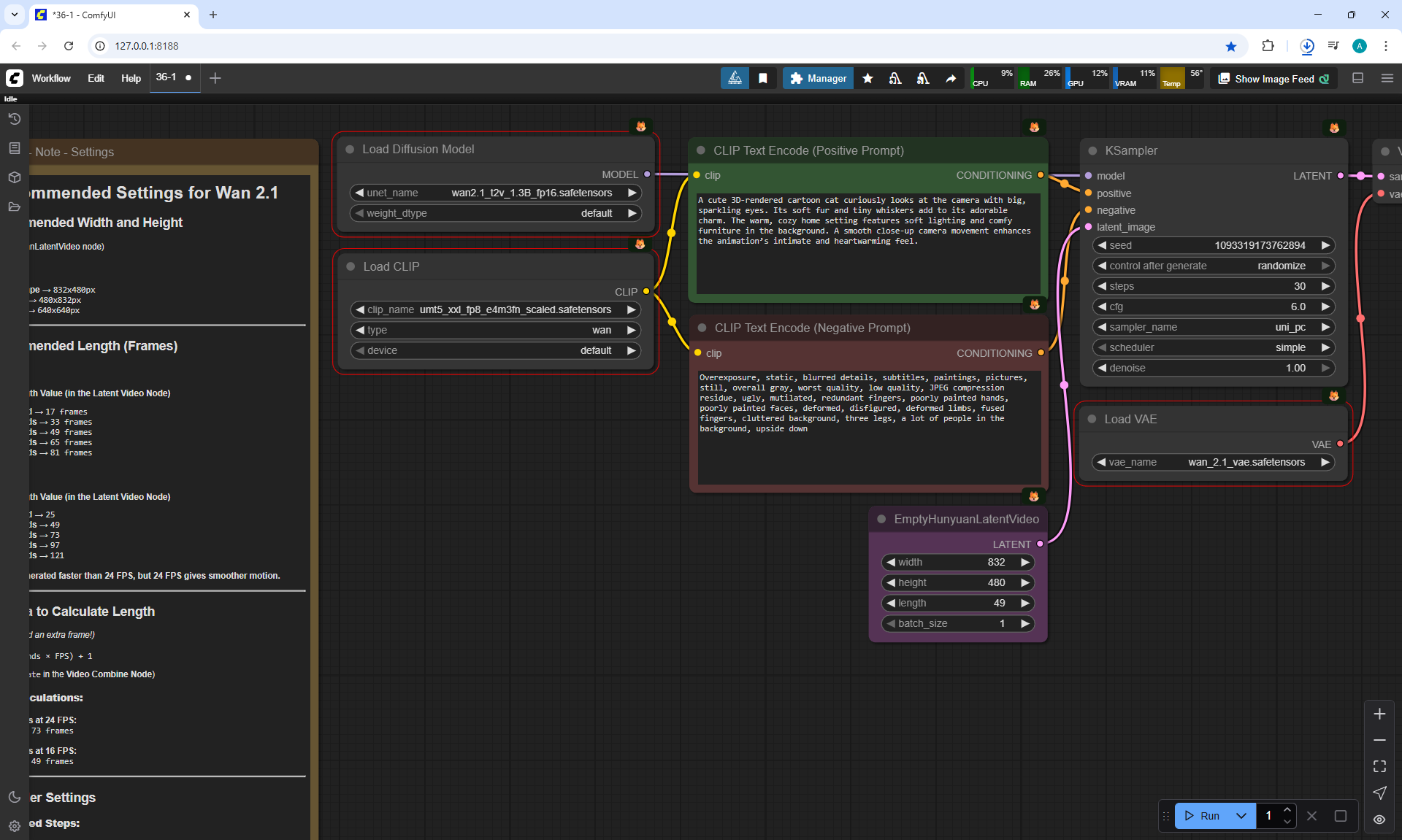1402x840 pixels.
Task: Toggle link visibility eye icon
Action: pos(1379,819)
